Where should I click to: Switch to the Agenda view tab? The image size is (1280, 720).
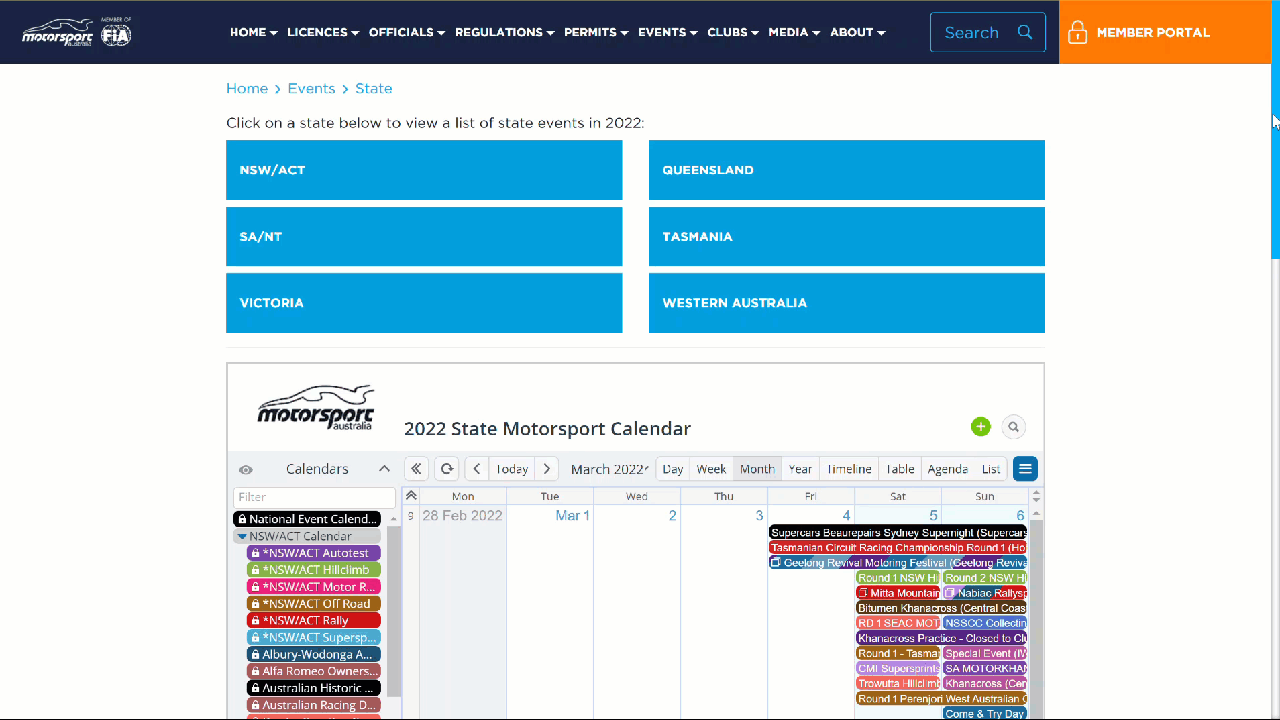[x=946, y=469]
